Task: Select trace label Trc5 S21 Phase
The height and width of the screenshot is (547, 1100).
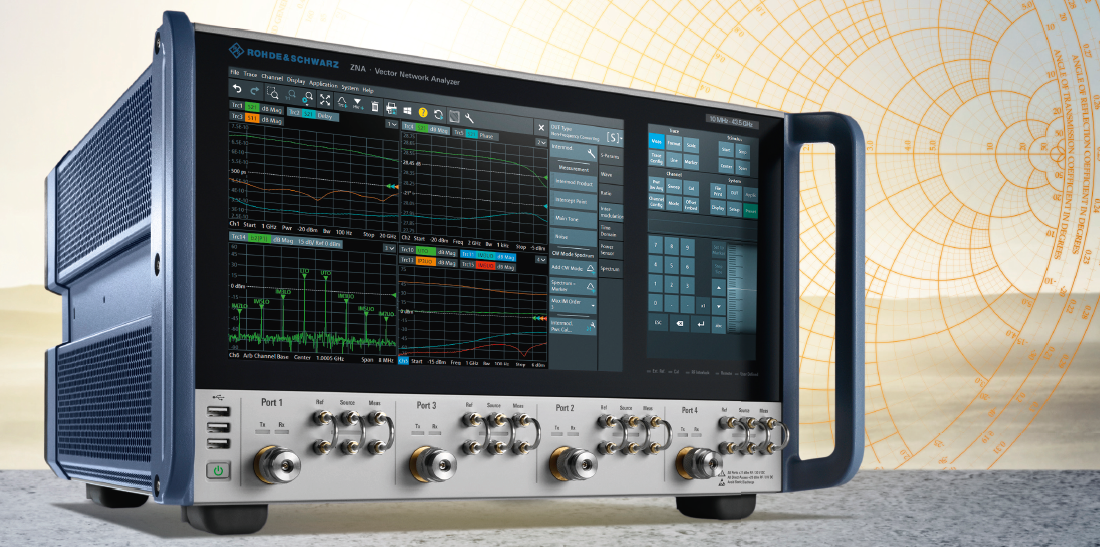Action: click(x=475, y=135)
